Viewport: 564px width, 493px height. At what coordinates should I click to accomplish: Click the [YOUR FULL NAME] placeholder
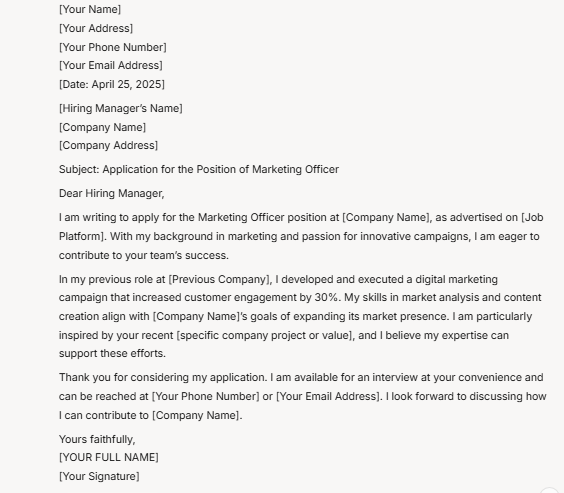click(x=109, y=457)
